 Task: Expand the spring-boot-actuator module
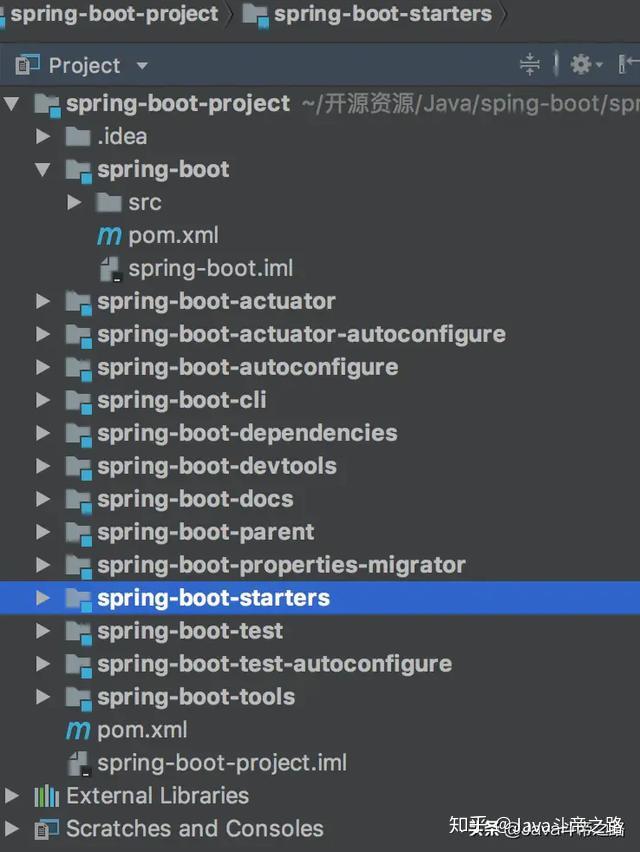click(x=43, y=302)
